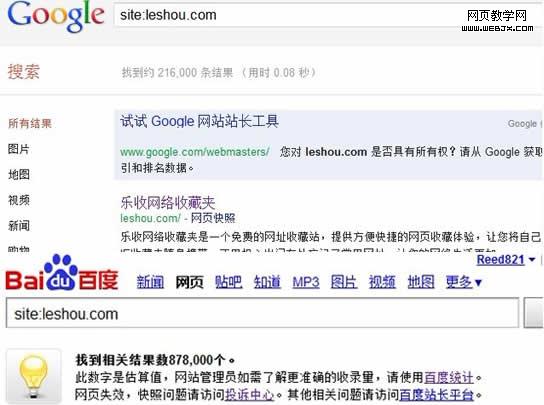The image size is (544, 405).
Task: Click the Google logo
Action: tap(56, 16)
